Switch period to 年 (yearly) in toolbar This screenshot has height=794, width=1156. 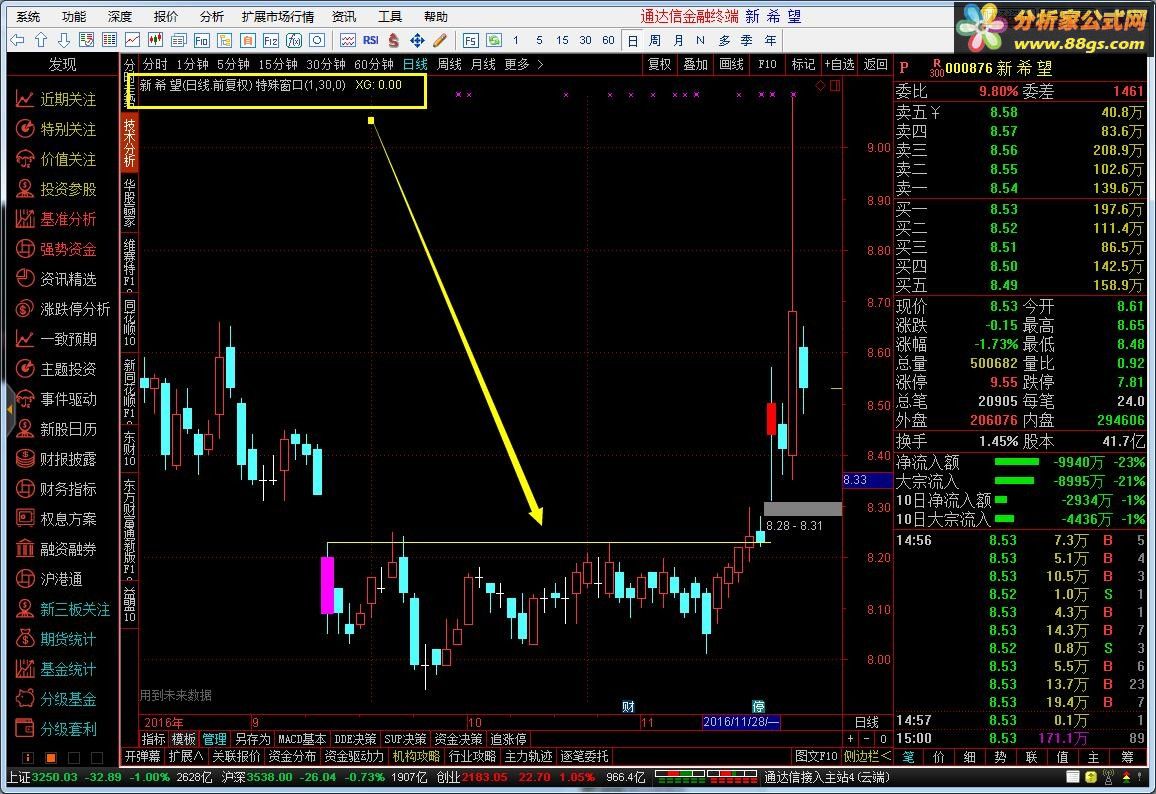pyautogui.click(x=770, y=40)
